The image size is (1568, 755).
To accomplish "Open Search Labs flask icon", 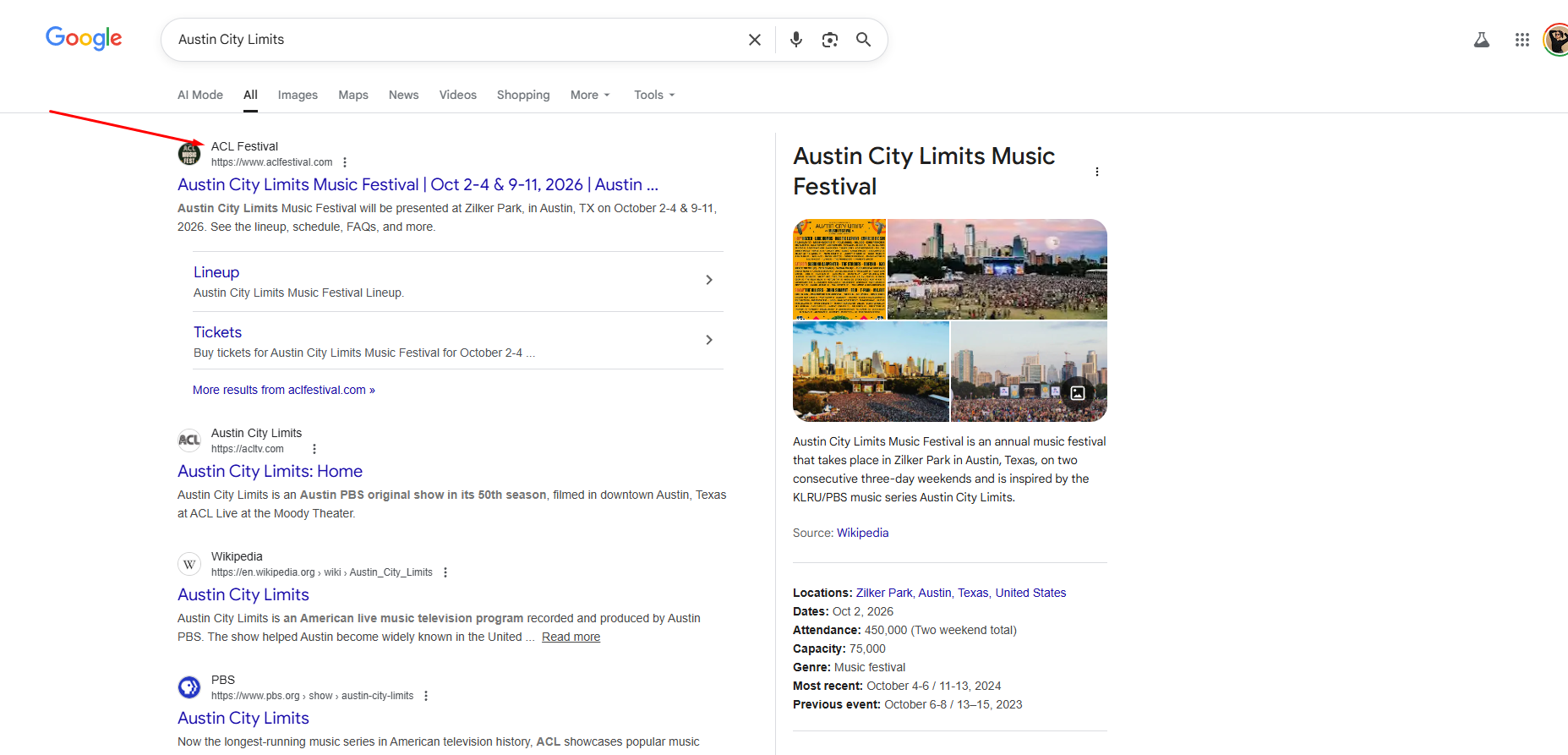I will pos(1481,40).
